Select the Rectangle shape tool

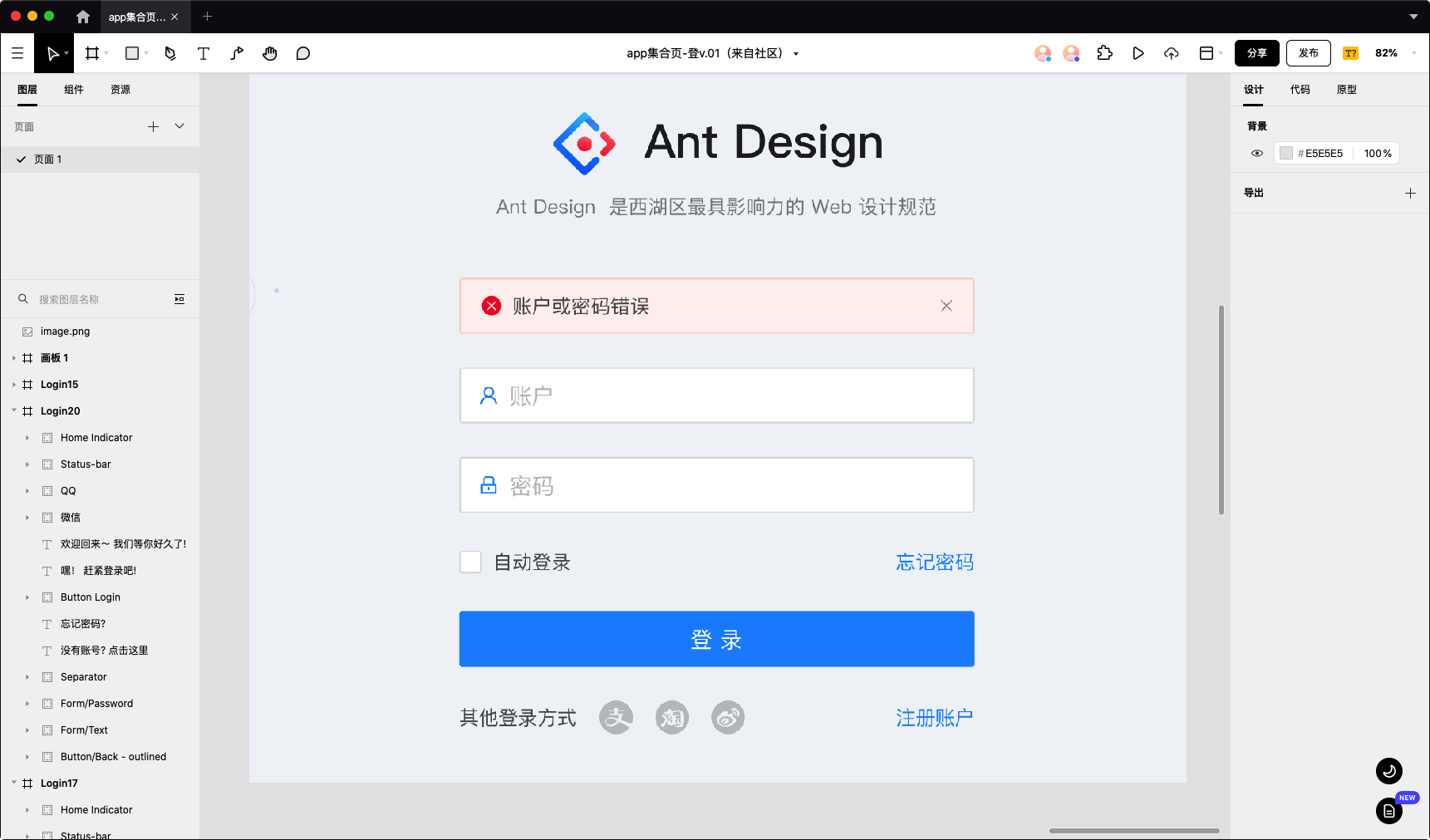click(x=131, y=53)
